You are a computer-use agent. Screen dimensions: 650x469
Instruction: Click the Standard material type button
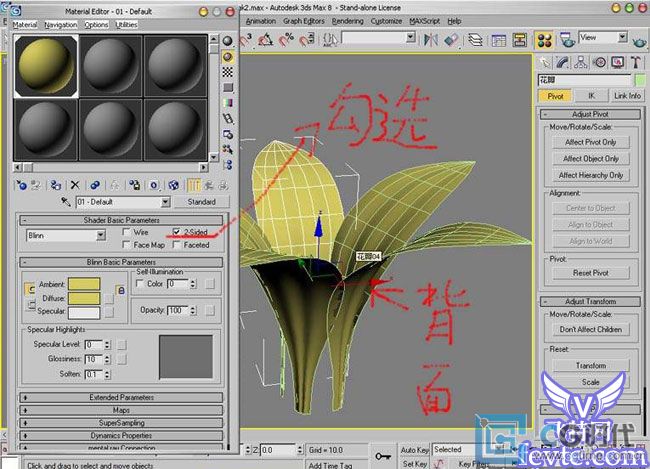(x=201, y=202)
